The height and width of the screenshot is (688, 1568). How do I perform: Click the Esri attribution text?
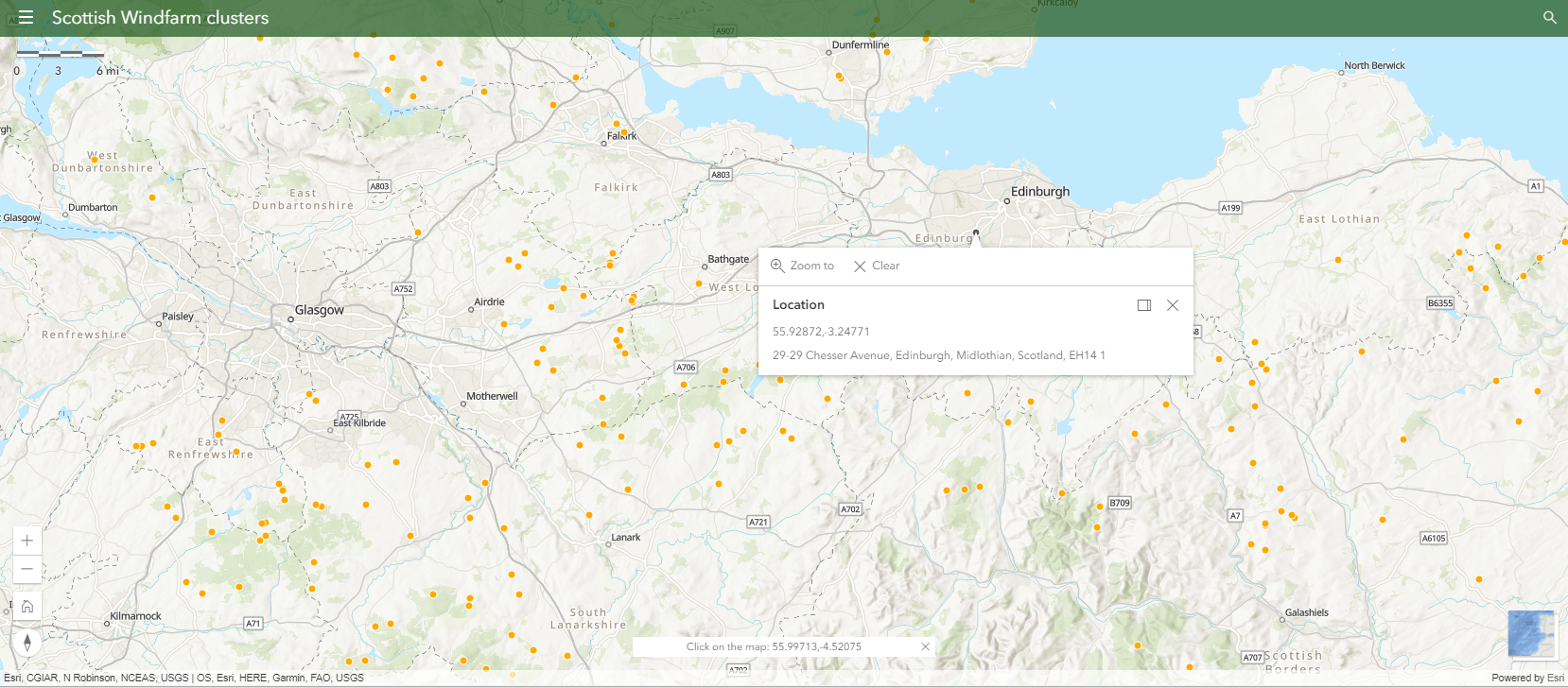coord(183,678)
